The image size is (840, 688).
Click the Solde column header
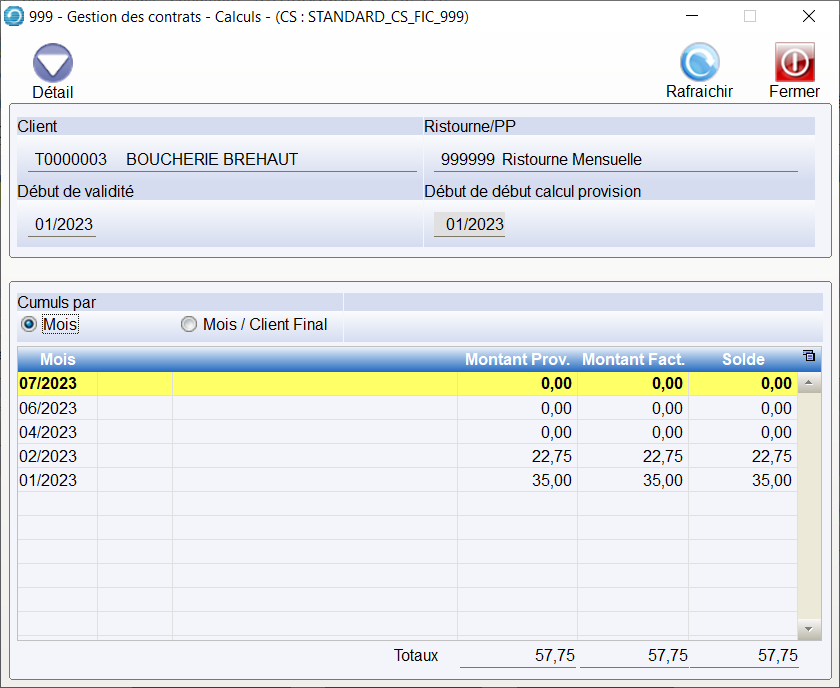(743, 359)
